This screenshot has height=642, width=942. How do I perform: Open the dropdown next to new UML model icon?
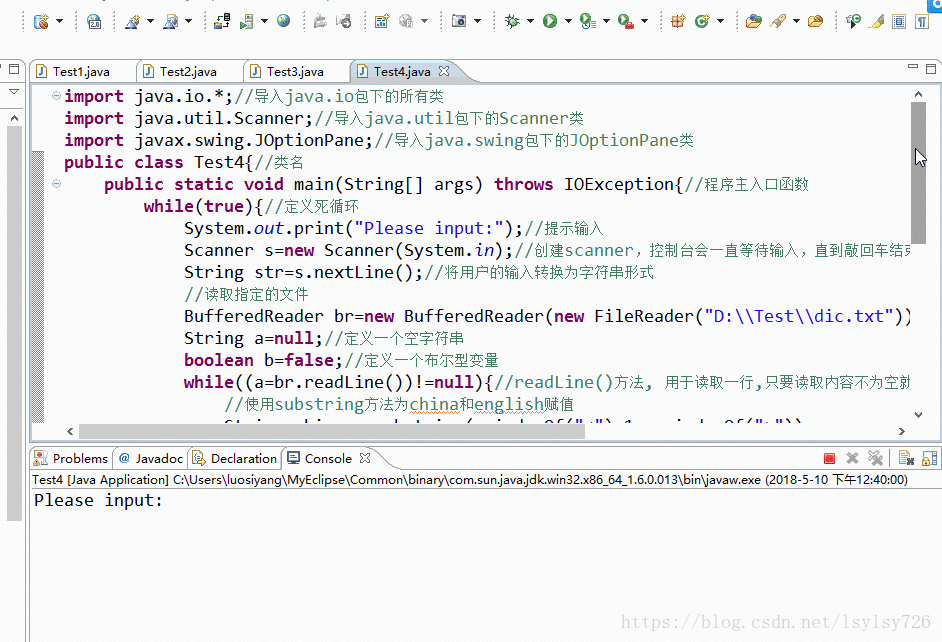(x=150, y=22)
